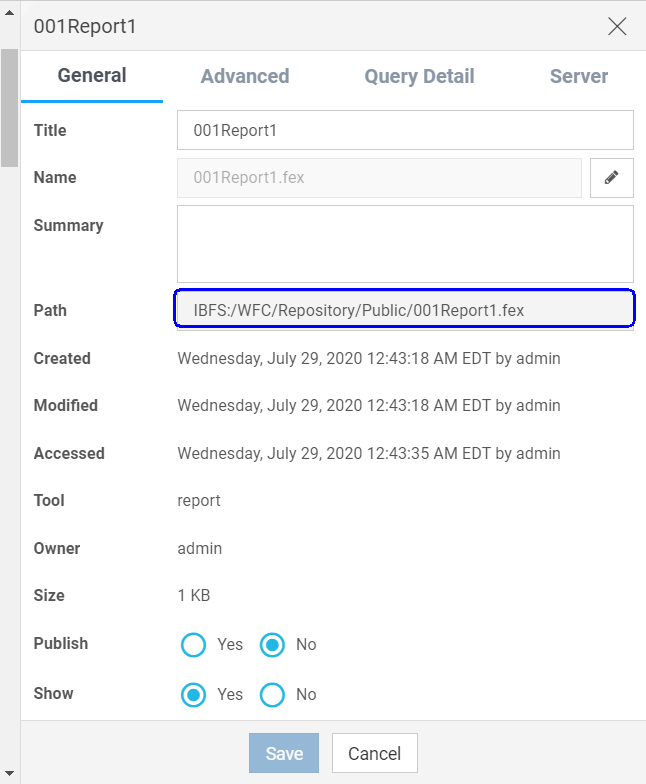Viewport: 646px width, 784px height.
Task: Set Publish to Yes
Action: pyautogui.click(x=193, y=645)
